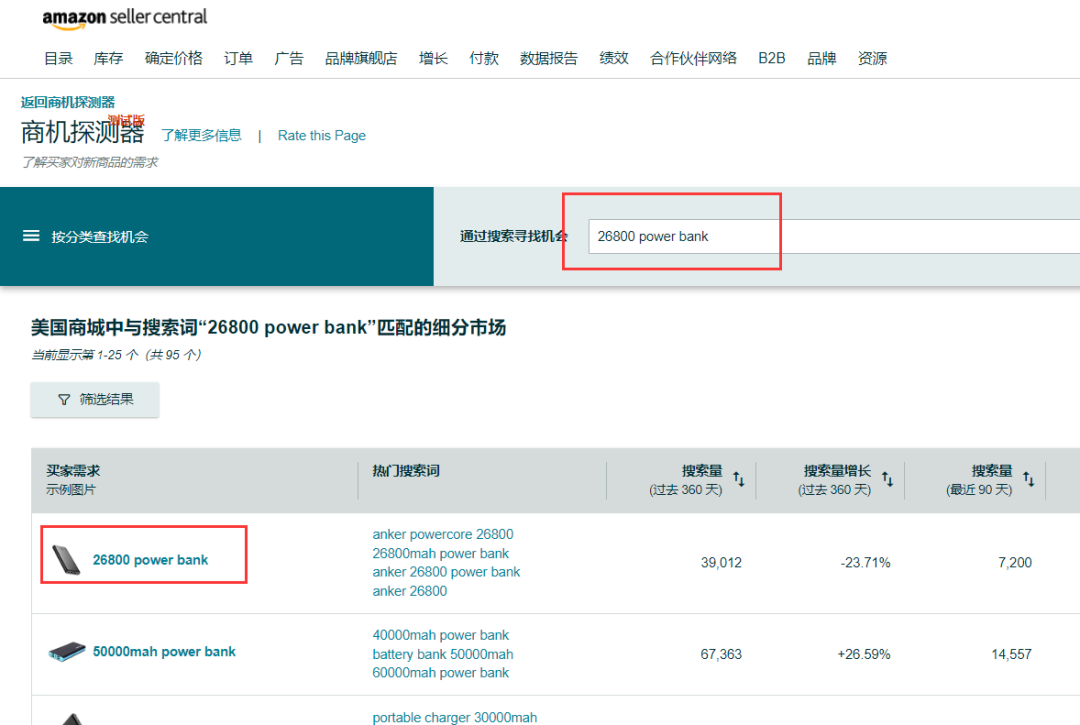
Task: Click search term 40000mah power bank
Action: [441, 635]
